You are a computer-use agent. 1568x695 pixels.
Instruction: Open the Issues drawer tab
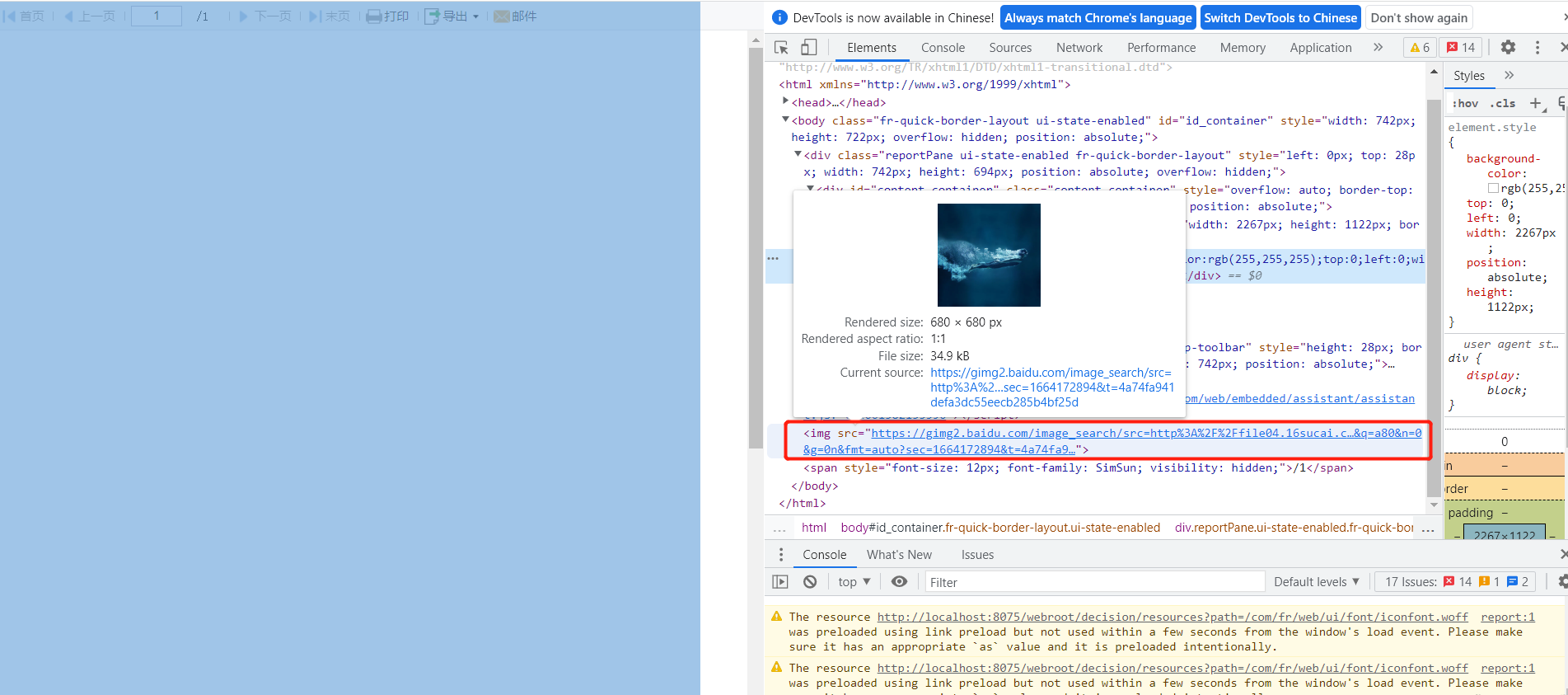click(x=977, y=555)
